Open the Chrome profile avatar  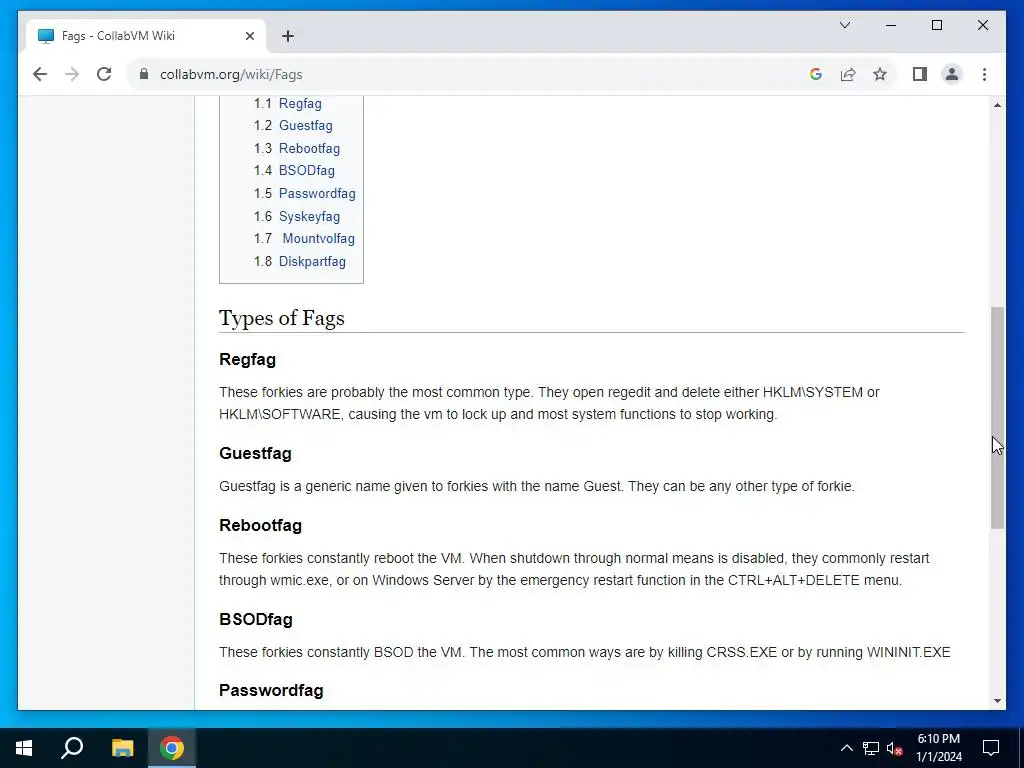952,74
